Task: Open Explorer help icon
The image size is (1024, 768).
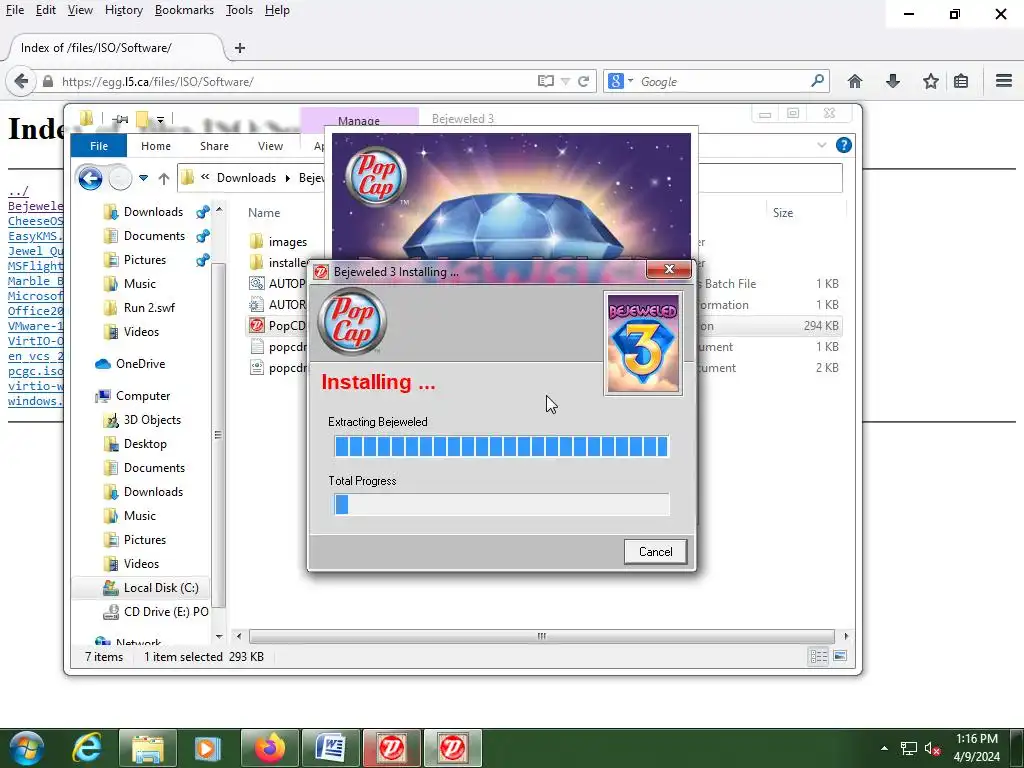Action: [x=843, y=145]
